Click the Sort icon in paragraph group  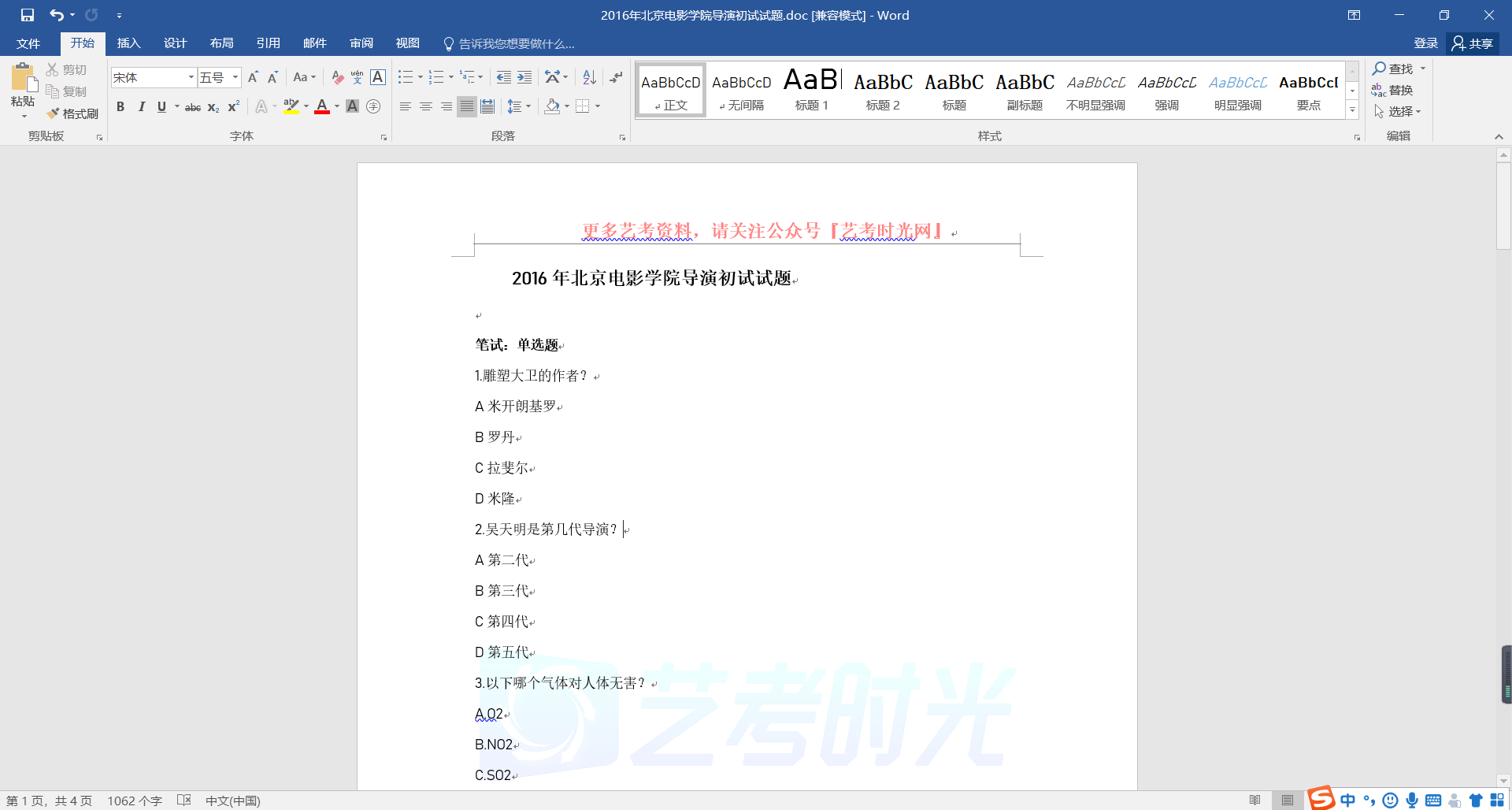589,77
